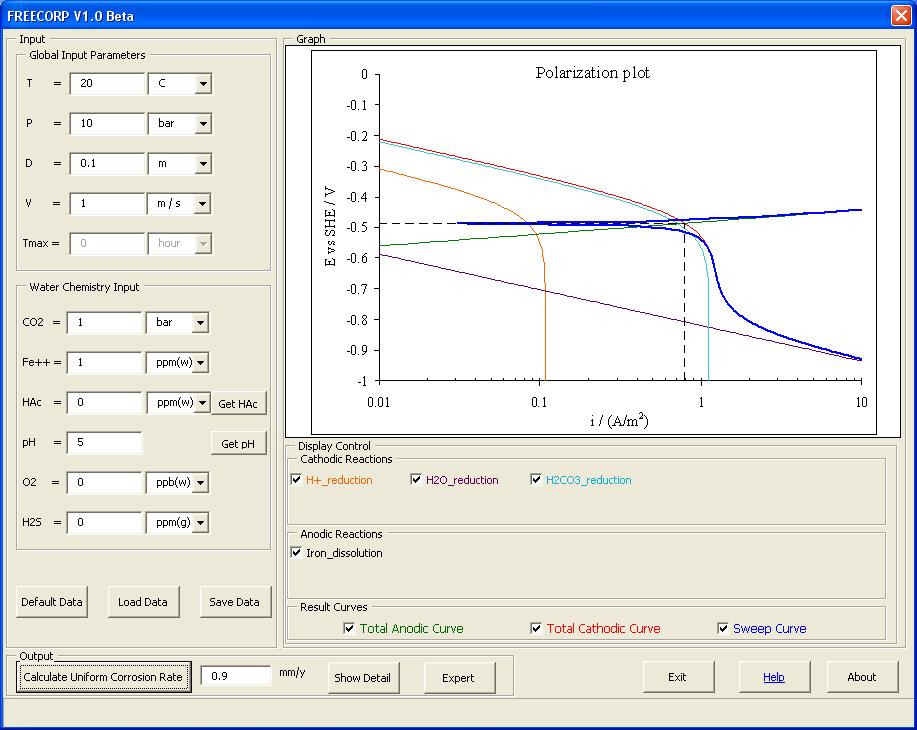Disable the H2O_reduction curve
The height and width of the screenshot is (730, 917).
point(416,479)
